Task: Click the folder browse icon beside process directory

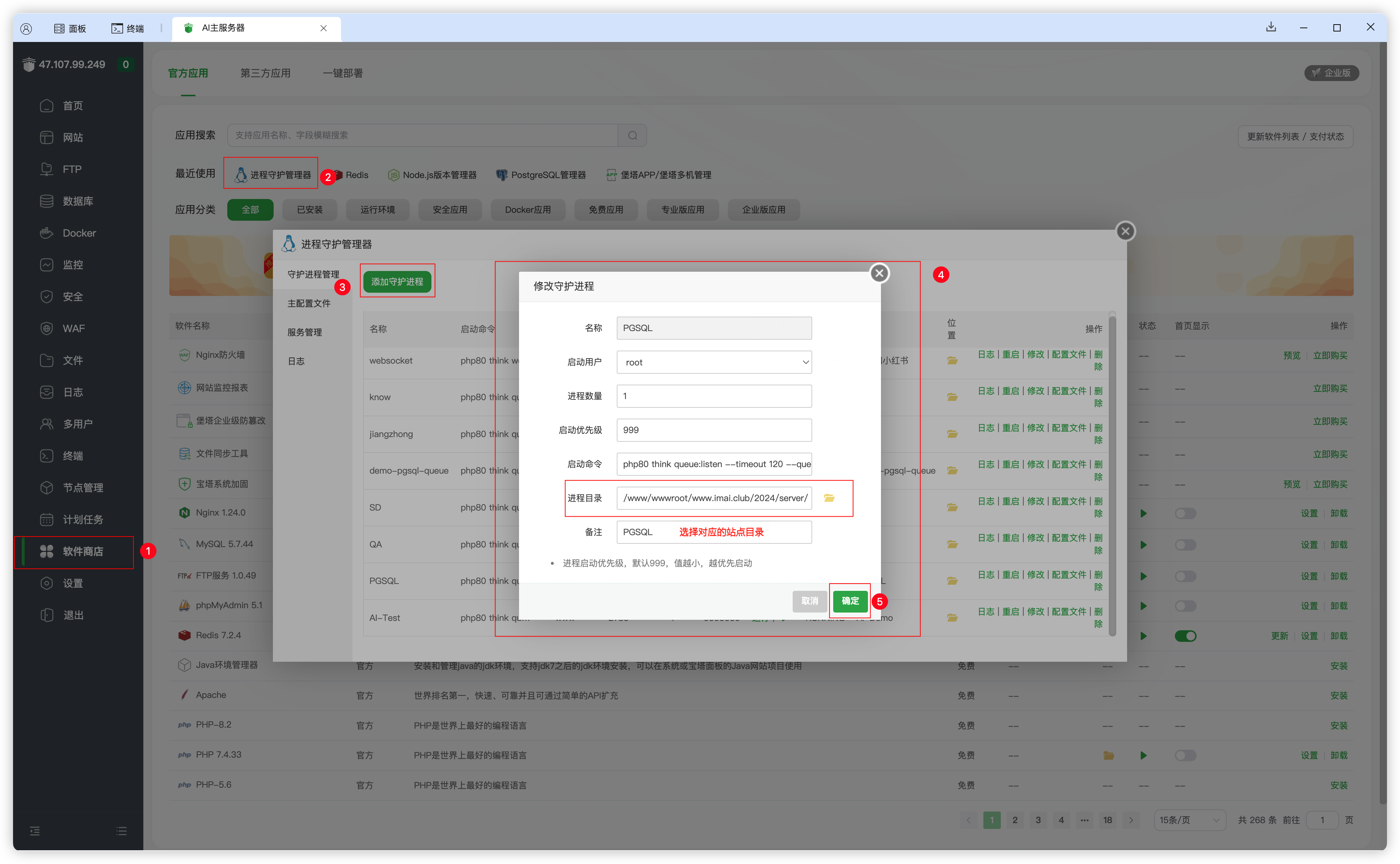Action: click(x=829, y=498)
